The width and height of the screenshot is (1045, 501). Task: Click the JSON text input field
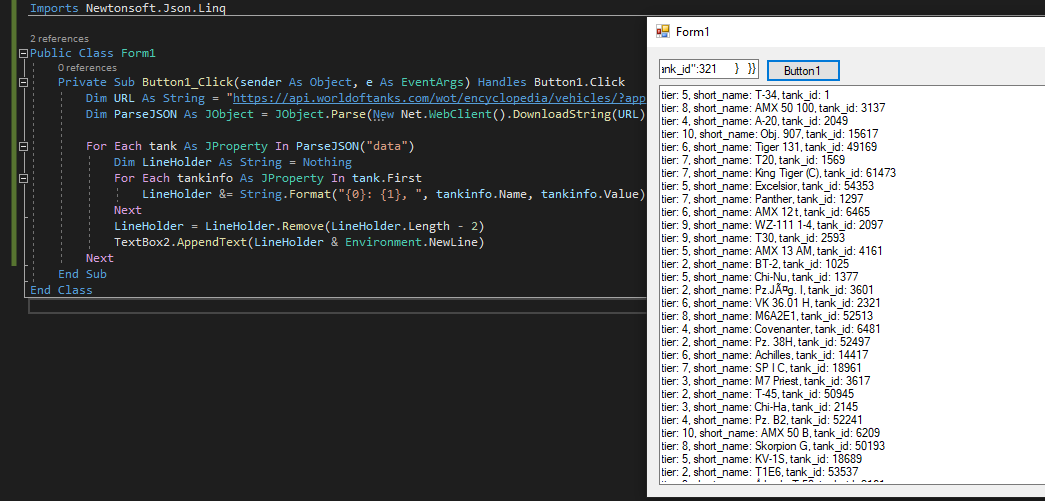708,69
